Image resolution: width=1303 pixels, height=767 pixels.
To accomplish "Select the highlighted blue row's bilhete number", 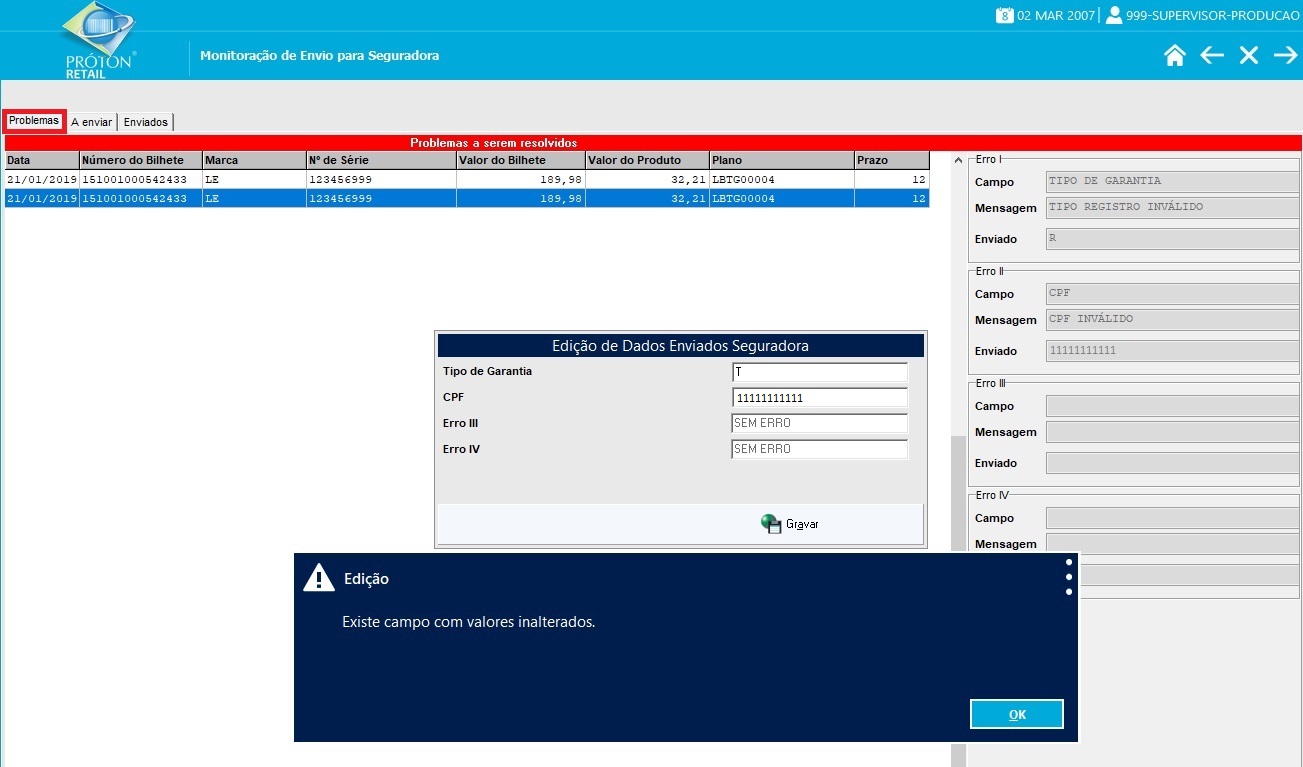I will click(134, 199).
